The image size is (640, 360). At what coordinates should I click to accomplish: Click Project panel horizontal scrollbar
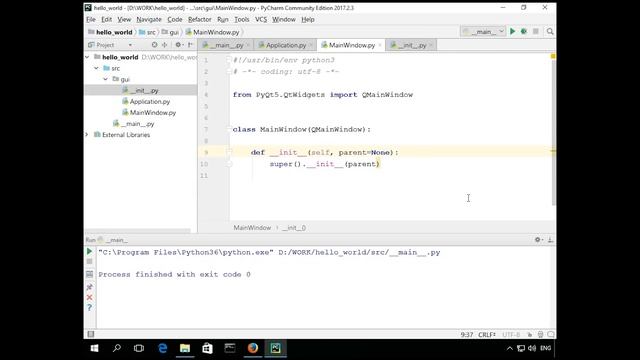tap(137, 231)
